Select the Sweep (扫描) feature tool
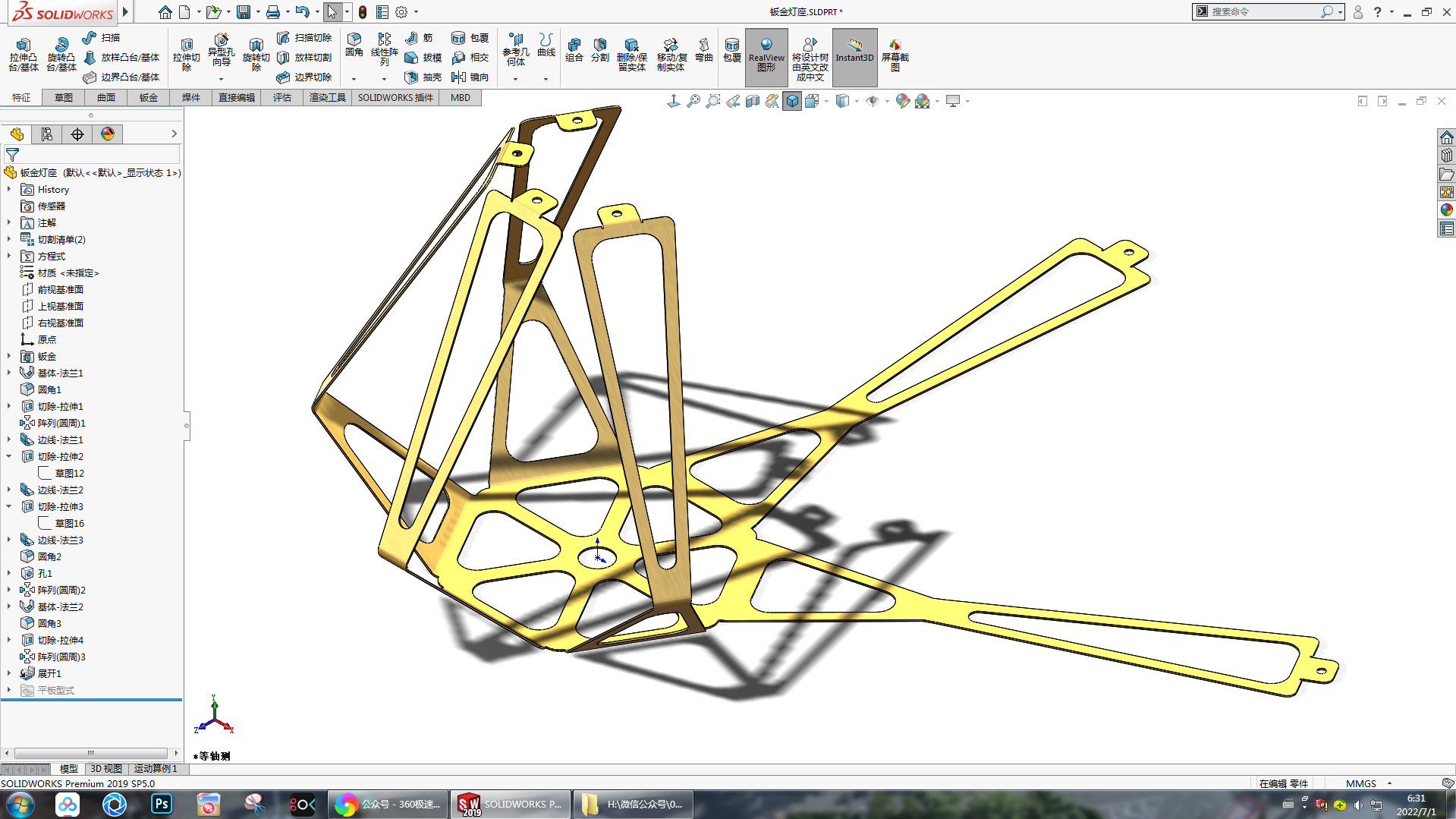1456x819 pixels. (x=101, y=38)
